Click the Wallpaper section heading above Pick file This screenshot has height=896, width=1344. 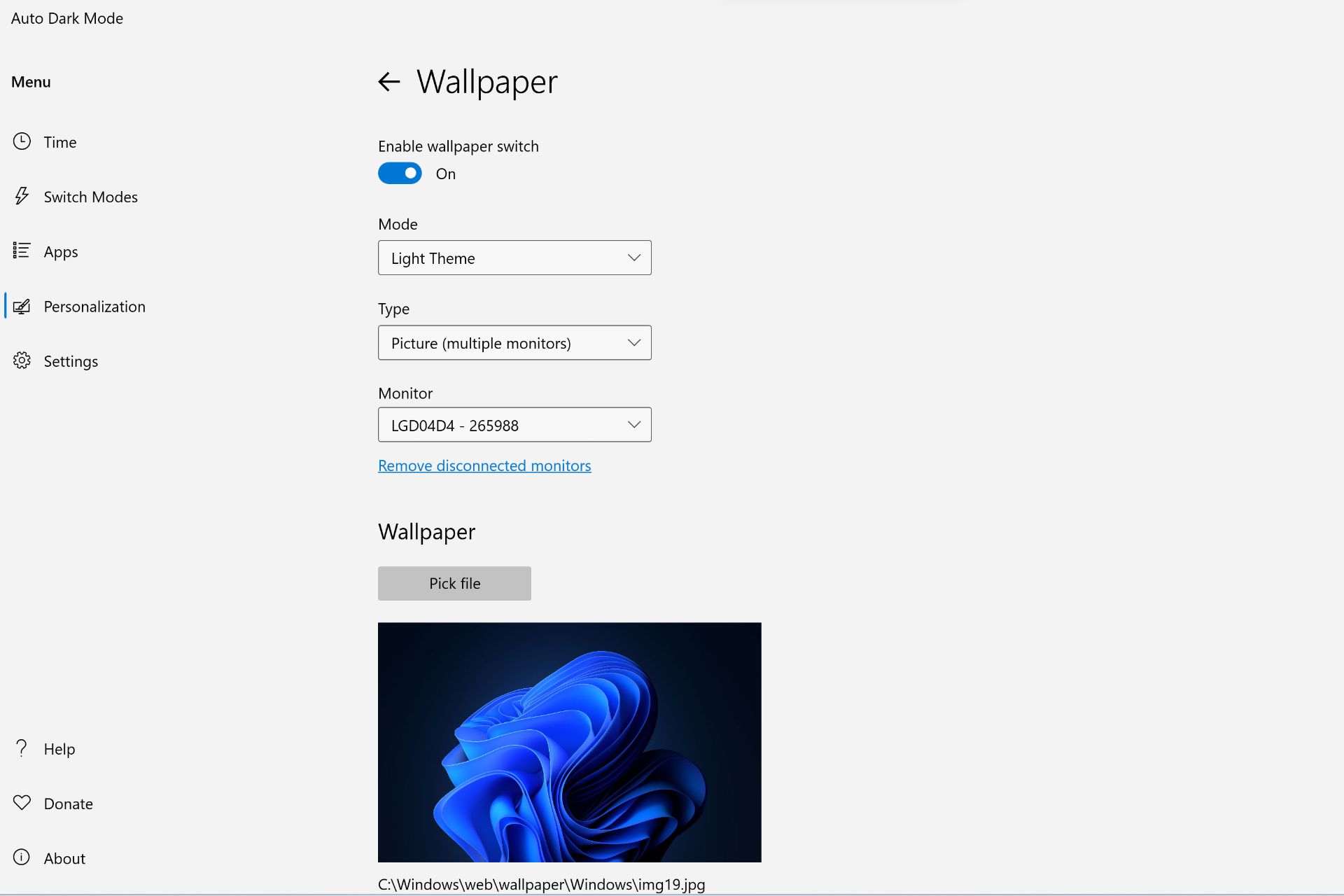426,532
